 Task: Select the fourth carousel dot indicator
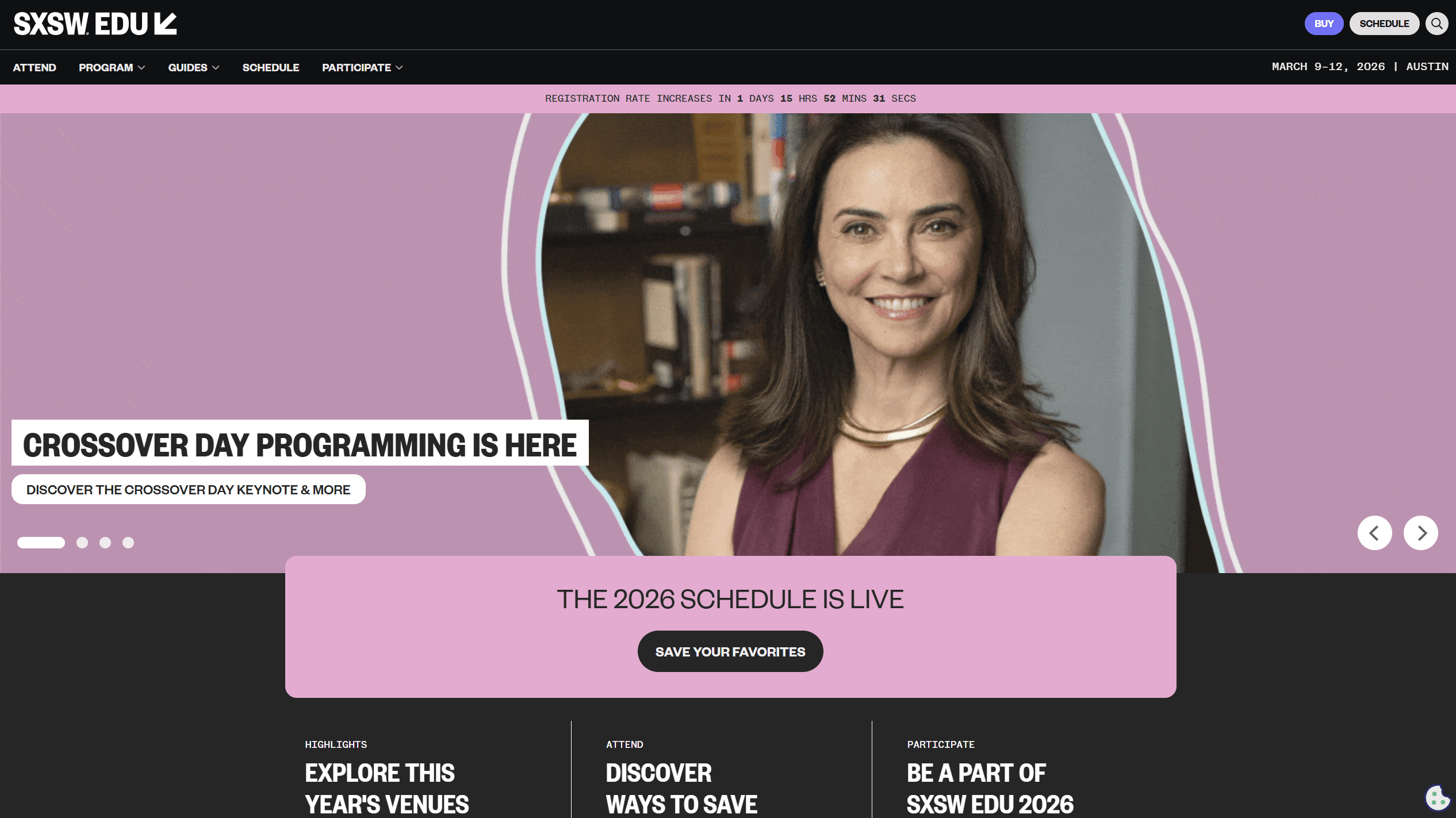point(128,543)
